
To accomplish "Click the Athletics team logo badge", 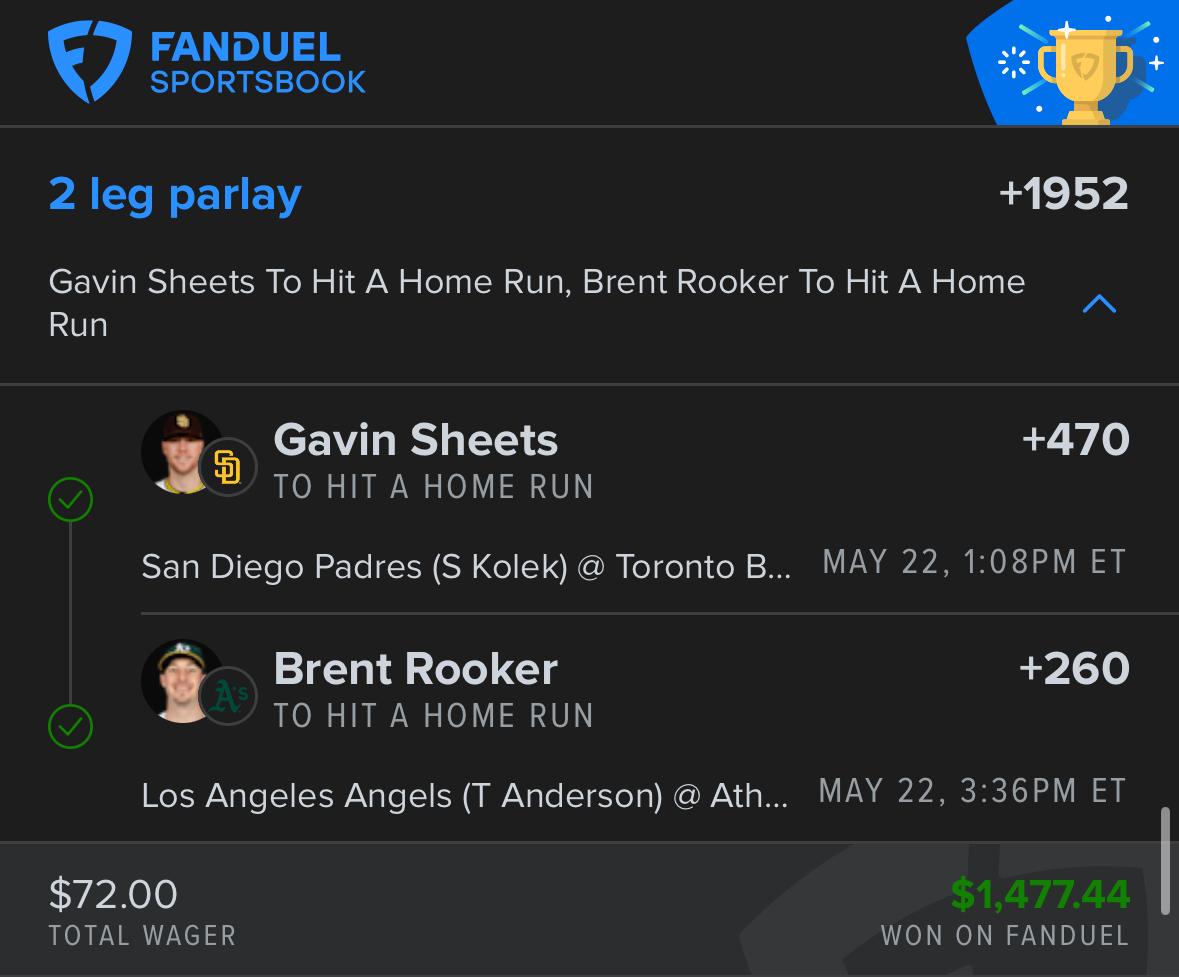I will click(x=228, y=697).
